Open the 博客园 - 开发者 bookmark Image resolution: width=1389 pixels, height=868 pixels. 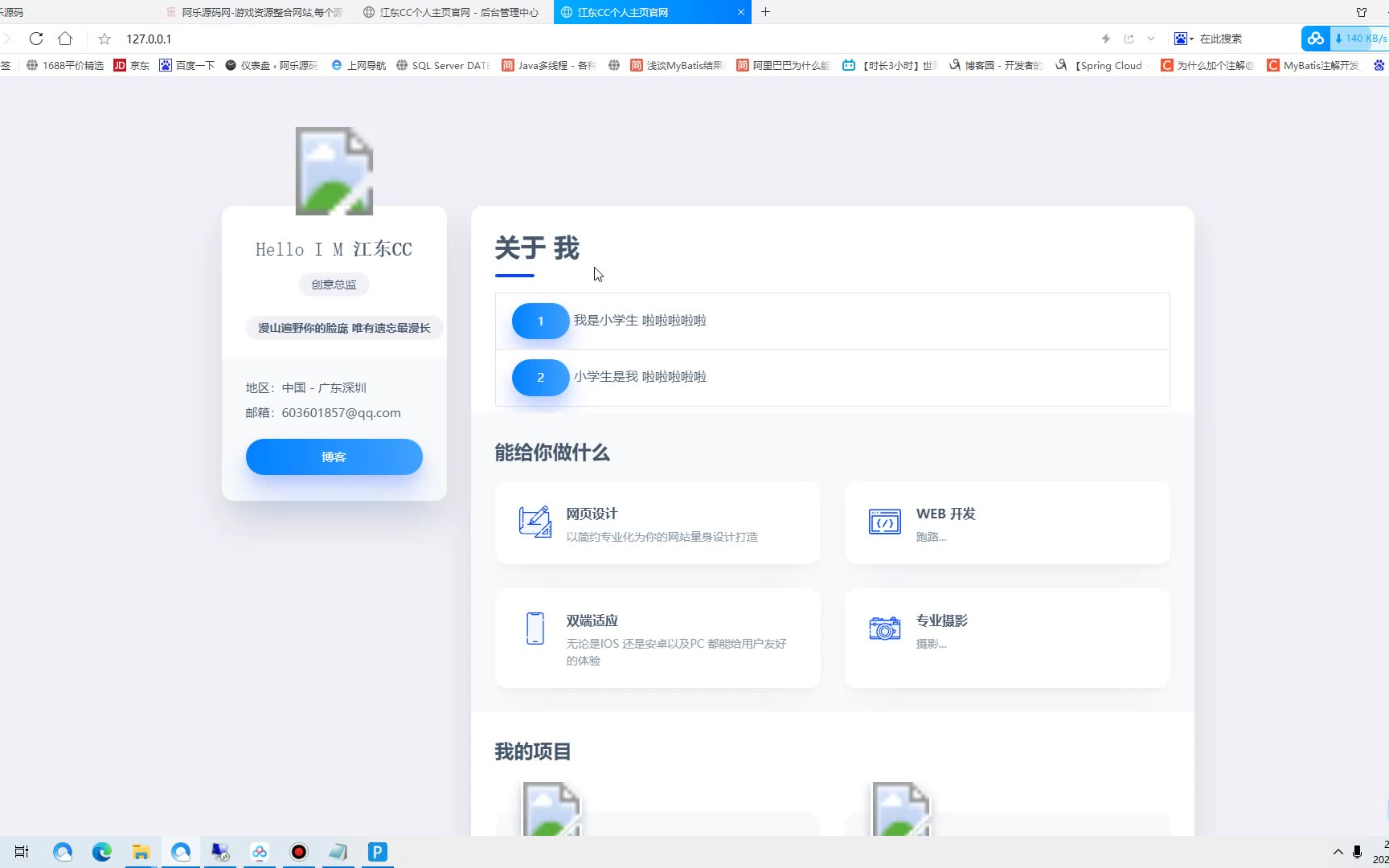996,65
